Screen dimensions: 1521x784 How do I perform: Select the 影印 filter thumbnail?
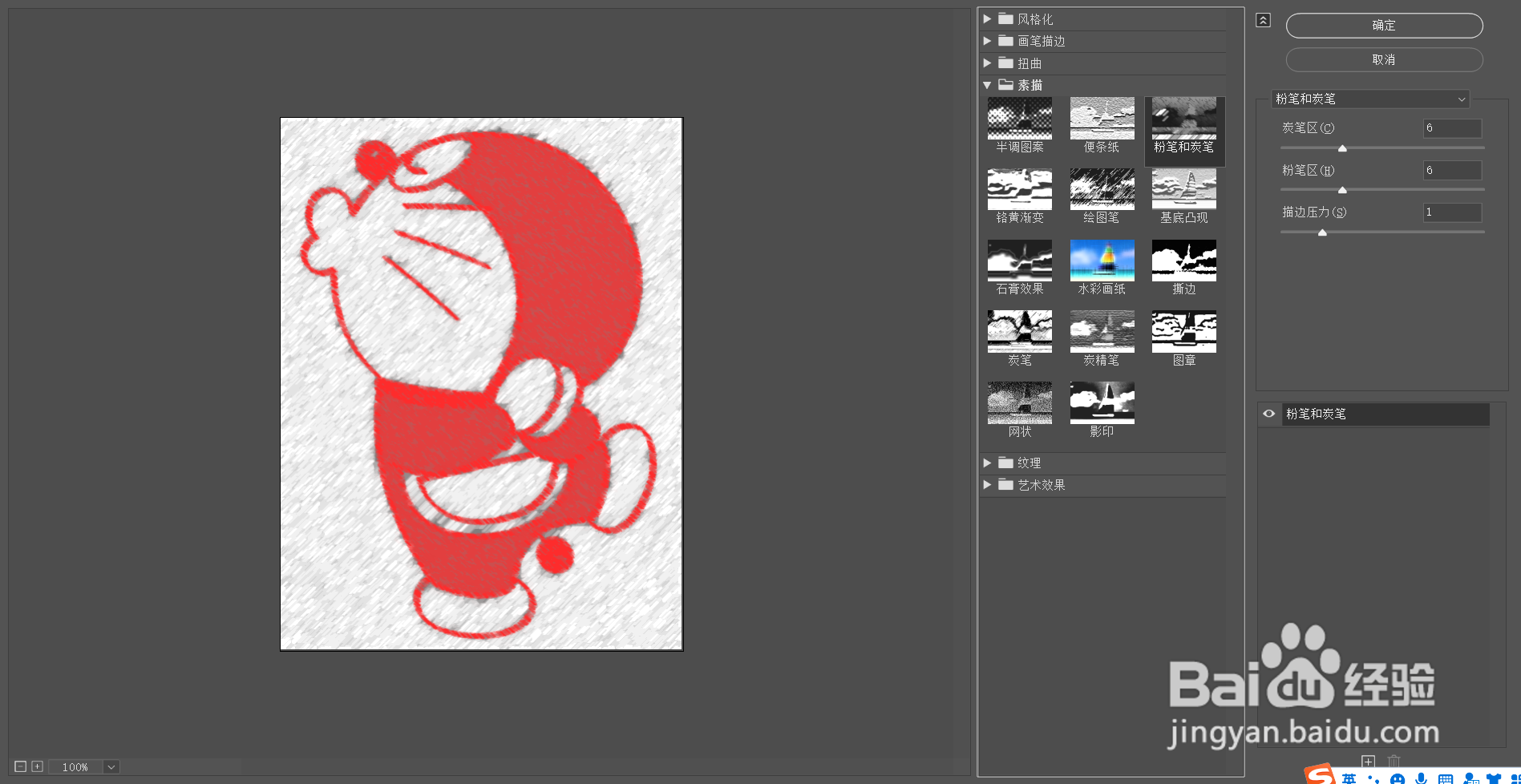[x=1102, y=403]
